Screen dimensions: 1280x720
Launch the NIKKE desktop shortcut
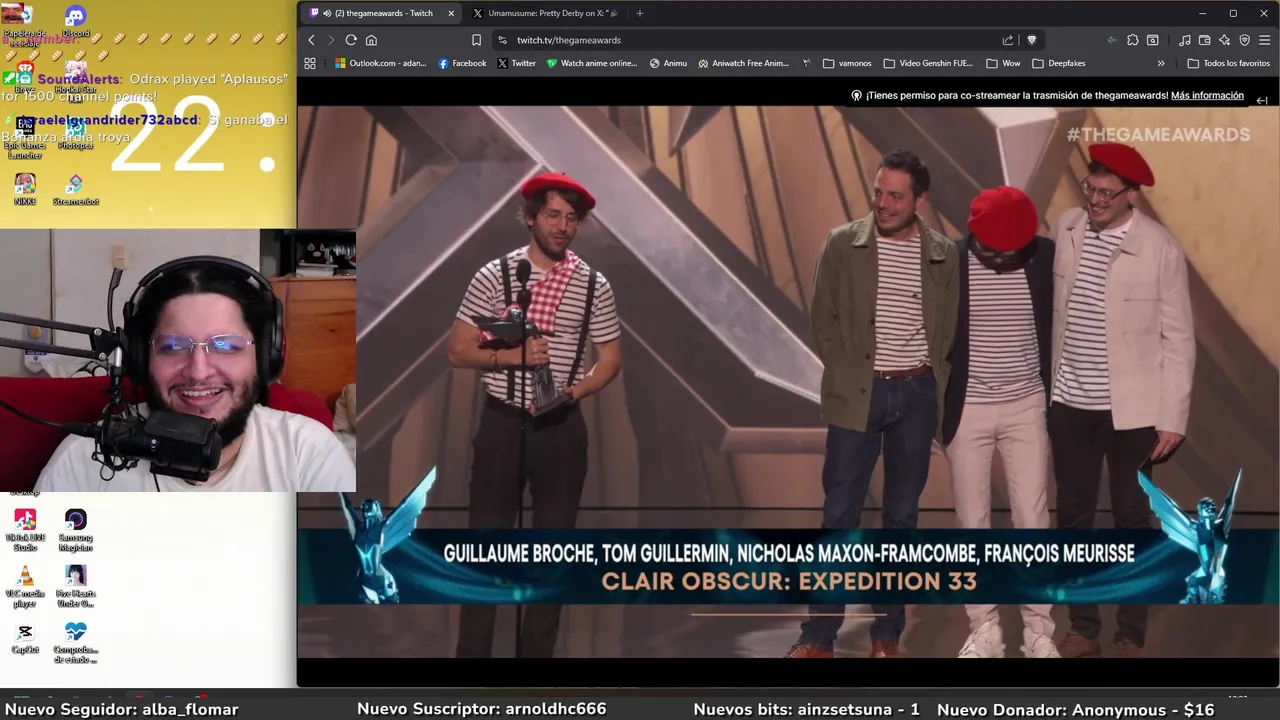click(24, 189)
